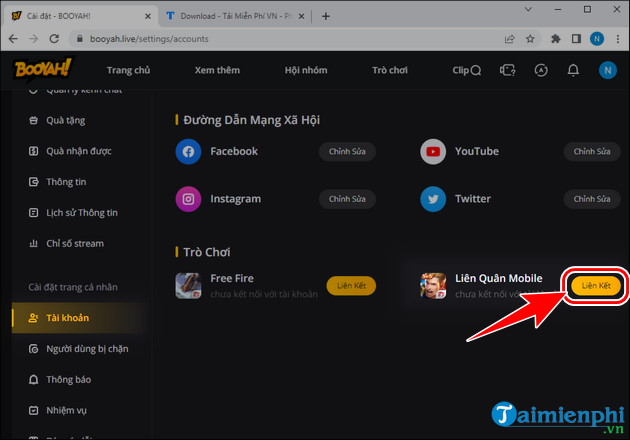Edit Instagram link with Chỉnh Sửa
Image resolution: width=630 pixels, height=440 pixels.
(x=347, y=199)
